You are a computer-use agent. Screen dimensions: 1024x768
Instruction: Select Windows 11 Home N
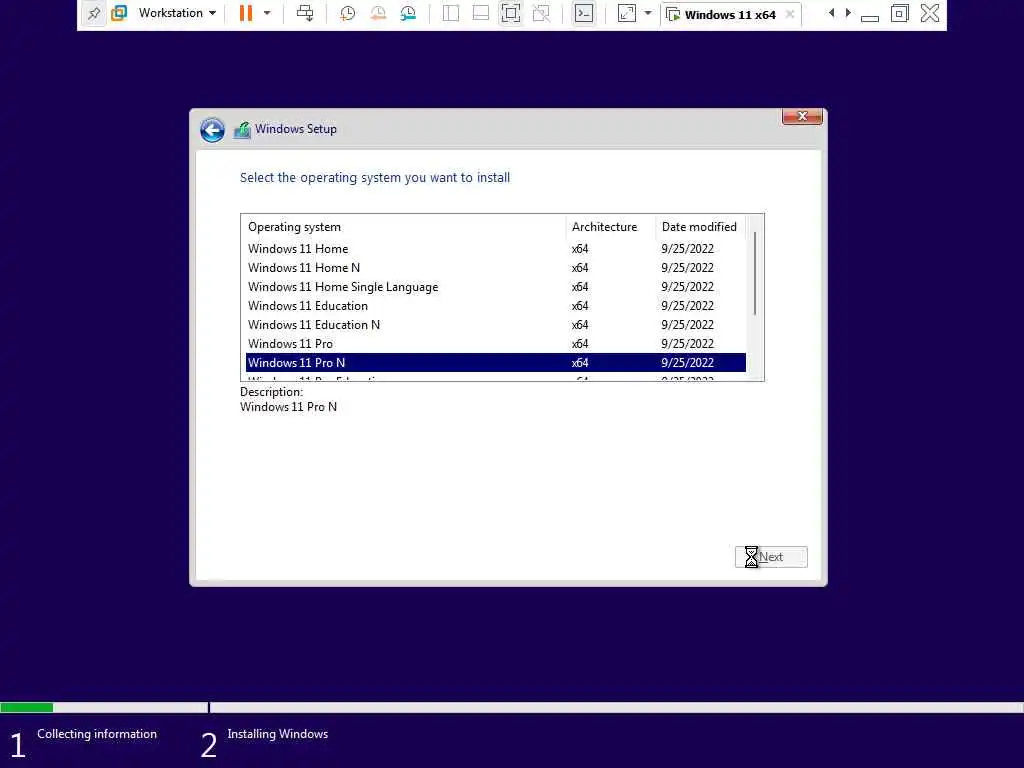(496, 268)
